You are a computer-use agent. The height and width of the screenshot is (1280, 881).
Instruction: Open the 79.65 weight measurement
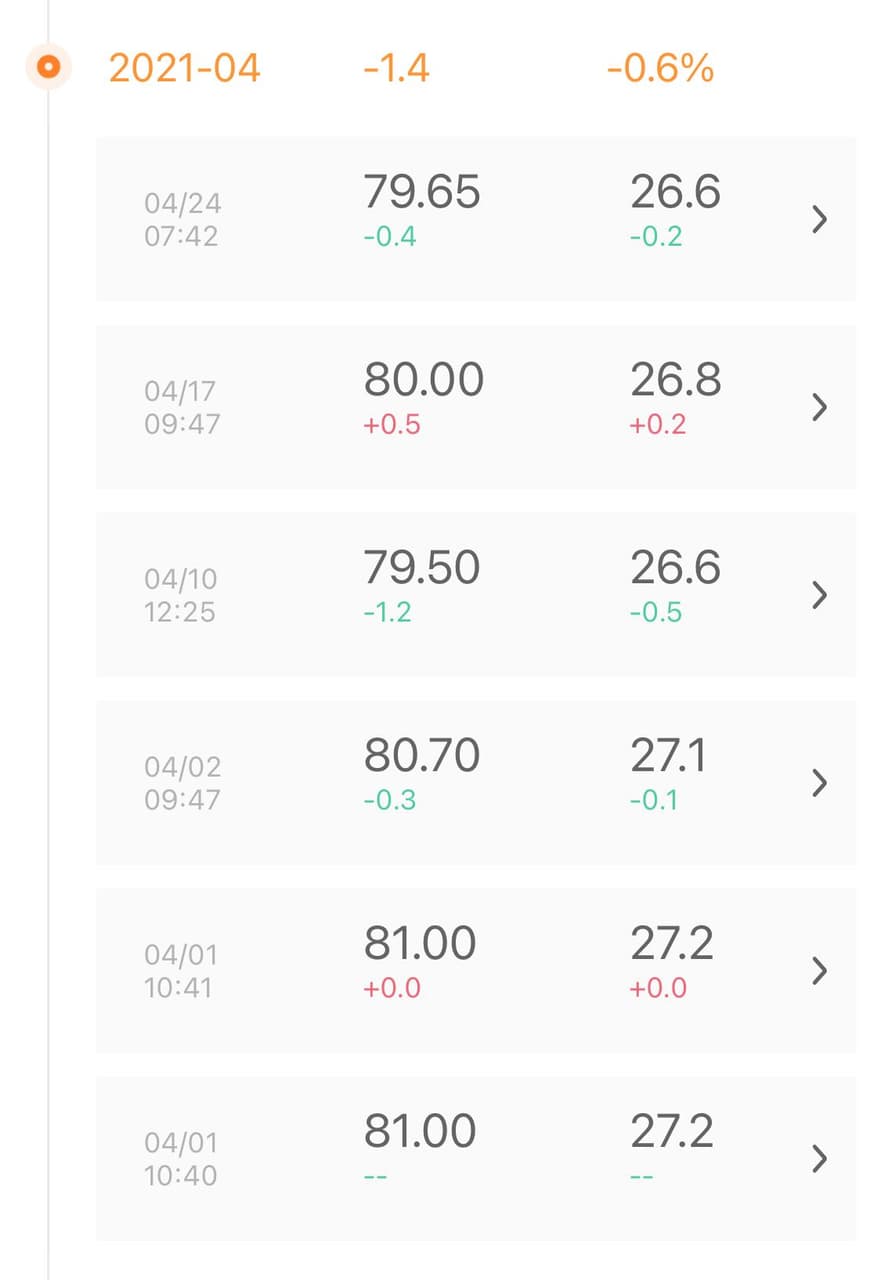421,191
